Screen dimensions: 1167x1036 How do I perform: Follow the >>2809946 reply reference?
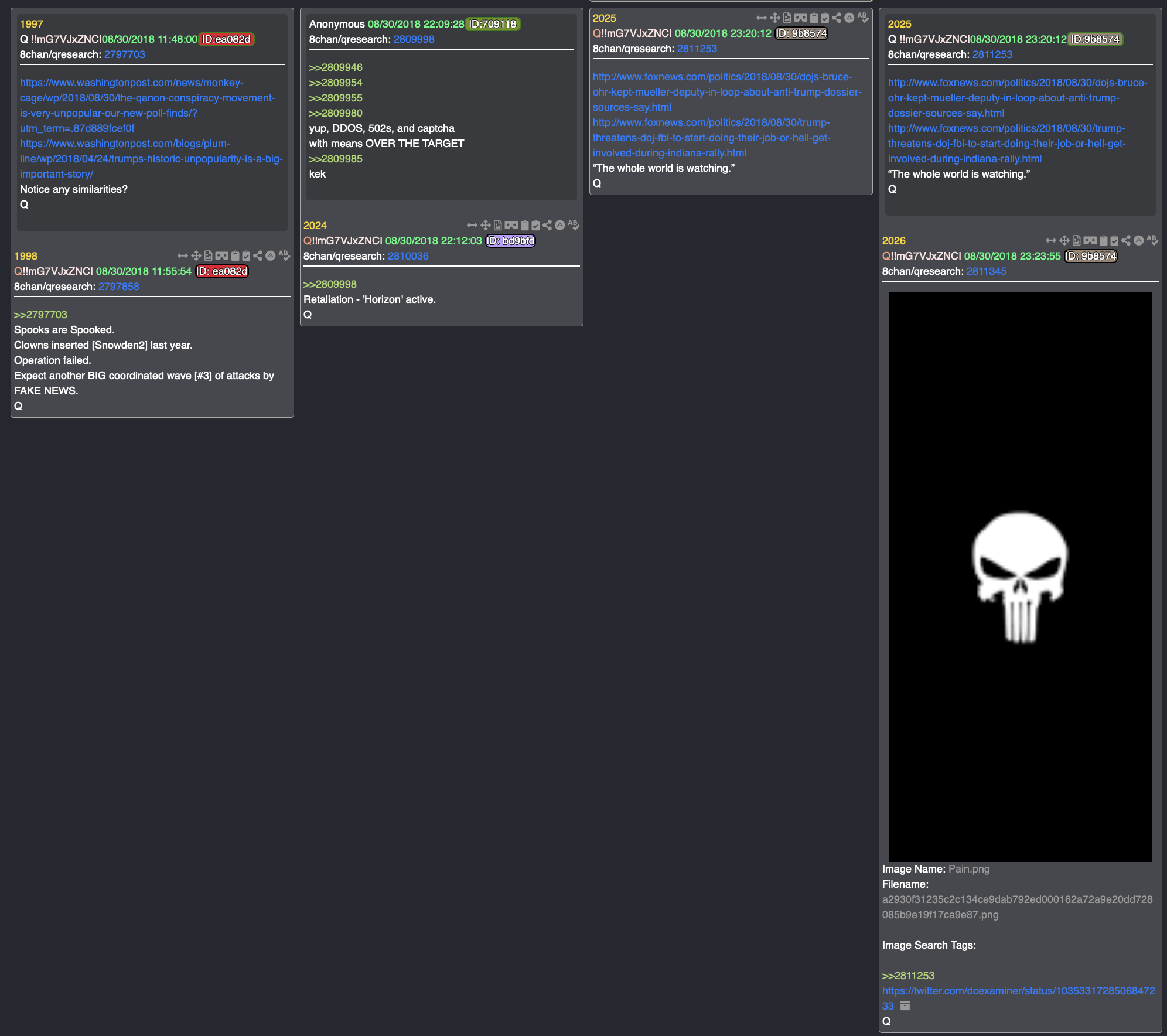[336, 67]
